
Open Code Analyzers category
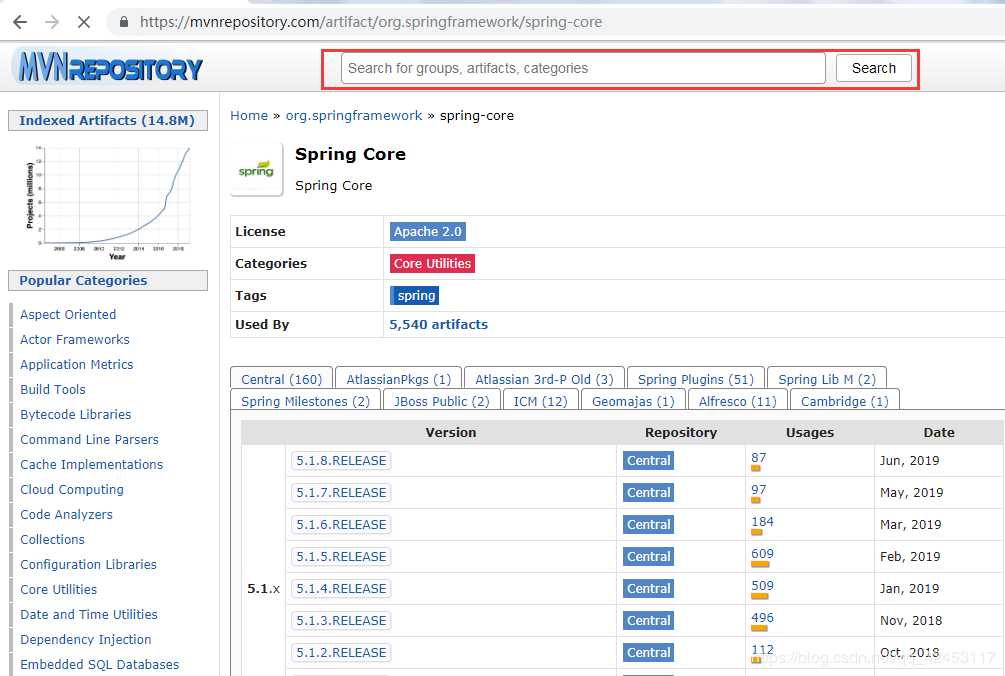click(x=66, y=515)
